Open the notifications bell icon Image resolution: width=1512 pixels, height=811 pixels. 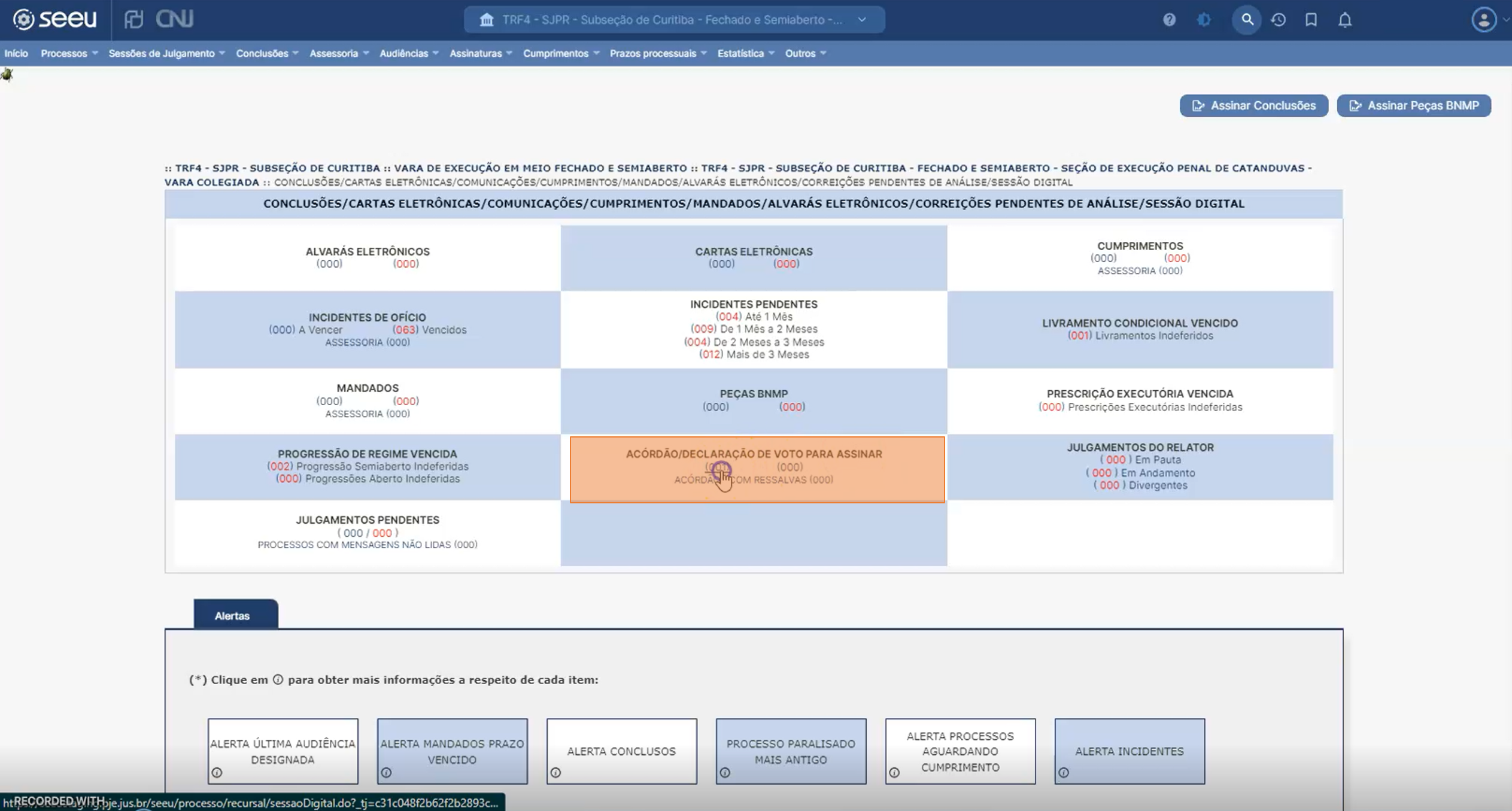1345,20
